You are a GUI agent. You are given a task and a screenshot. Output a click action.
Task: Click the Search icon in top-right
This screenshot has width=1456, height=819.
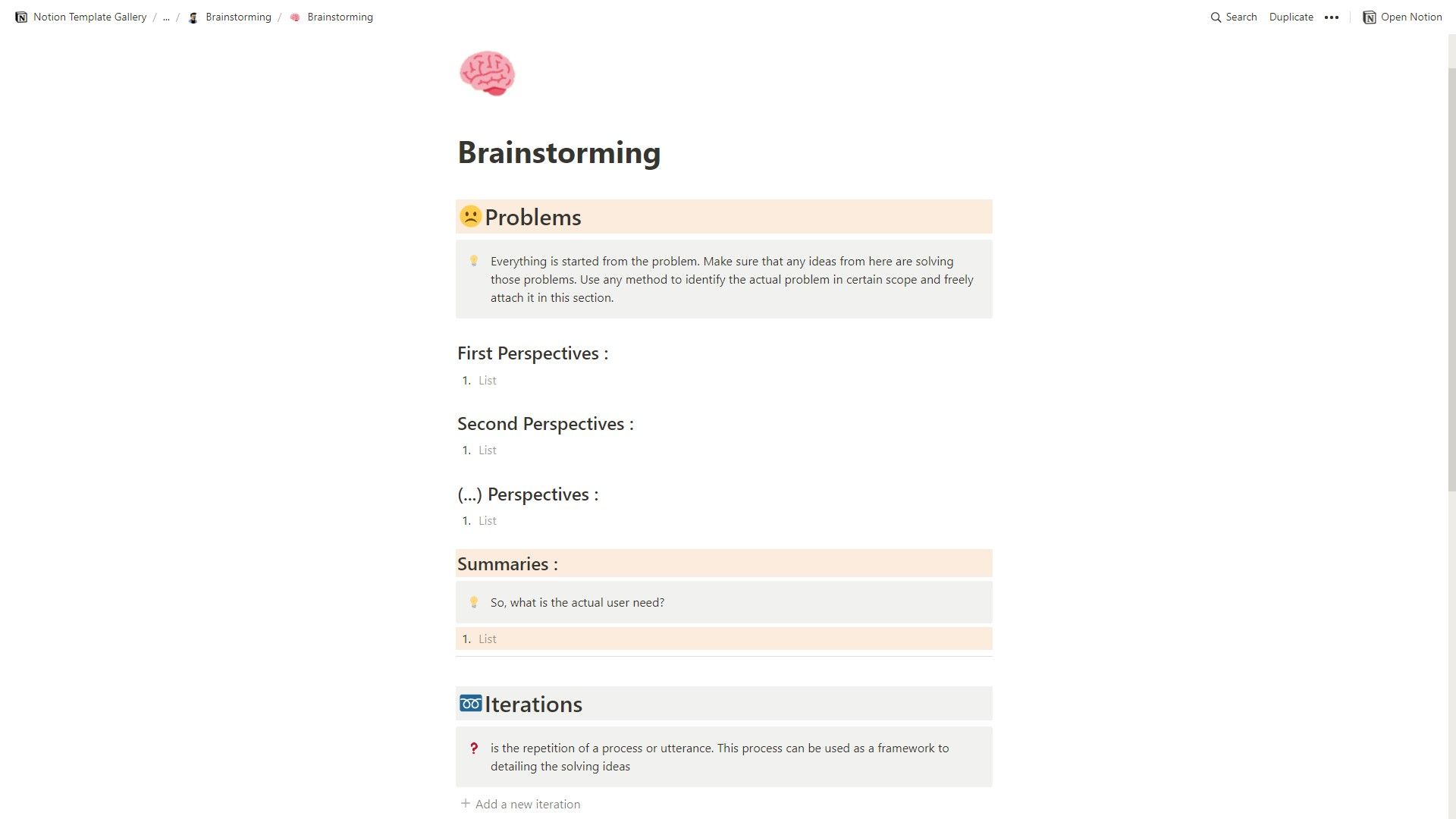click(x=1216, y=17)
